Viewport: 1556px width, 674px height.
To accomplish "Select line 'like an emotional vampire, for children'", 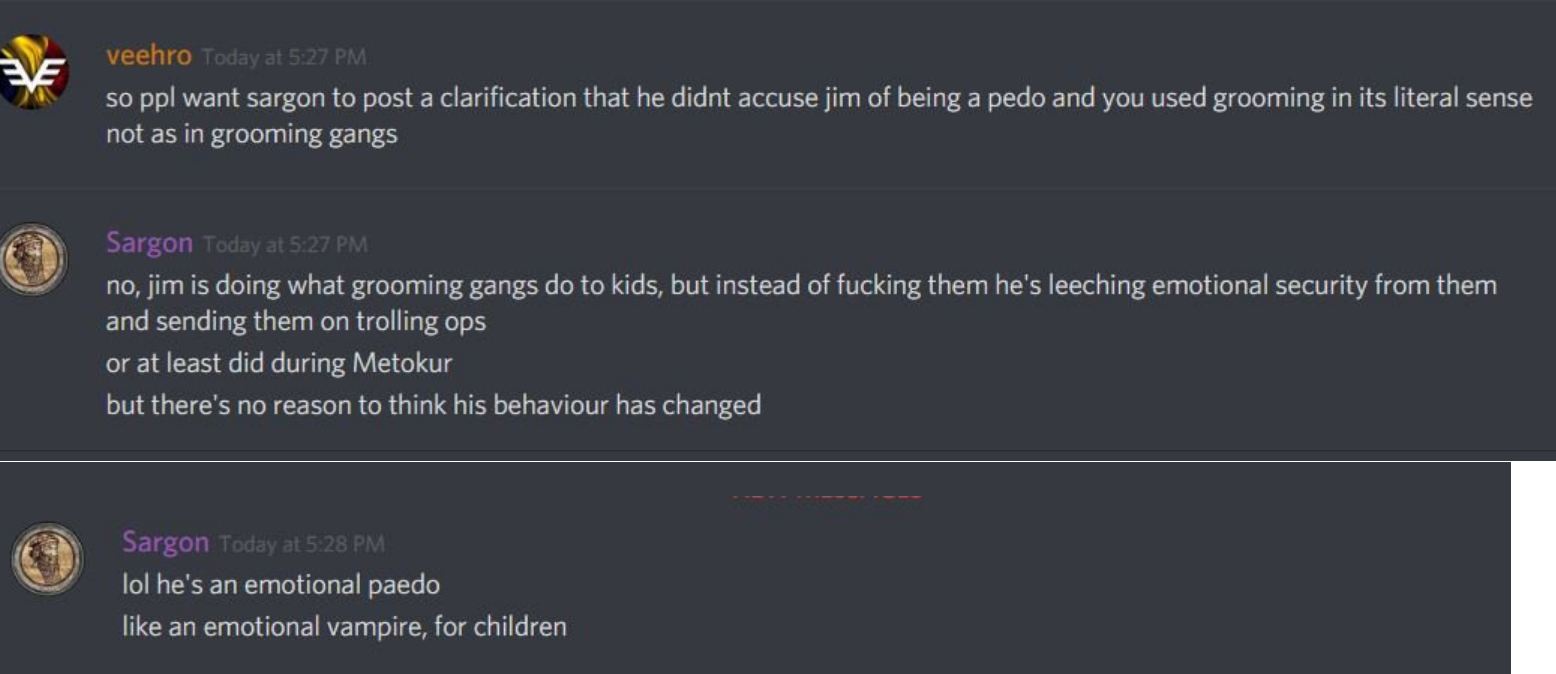I will tap(344, 627).
